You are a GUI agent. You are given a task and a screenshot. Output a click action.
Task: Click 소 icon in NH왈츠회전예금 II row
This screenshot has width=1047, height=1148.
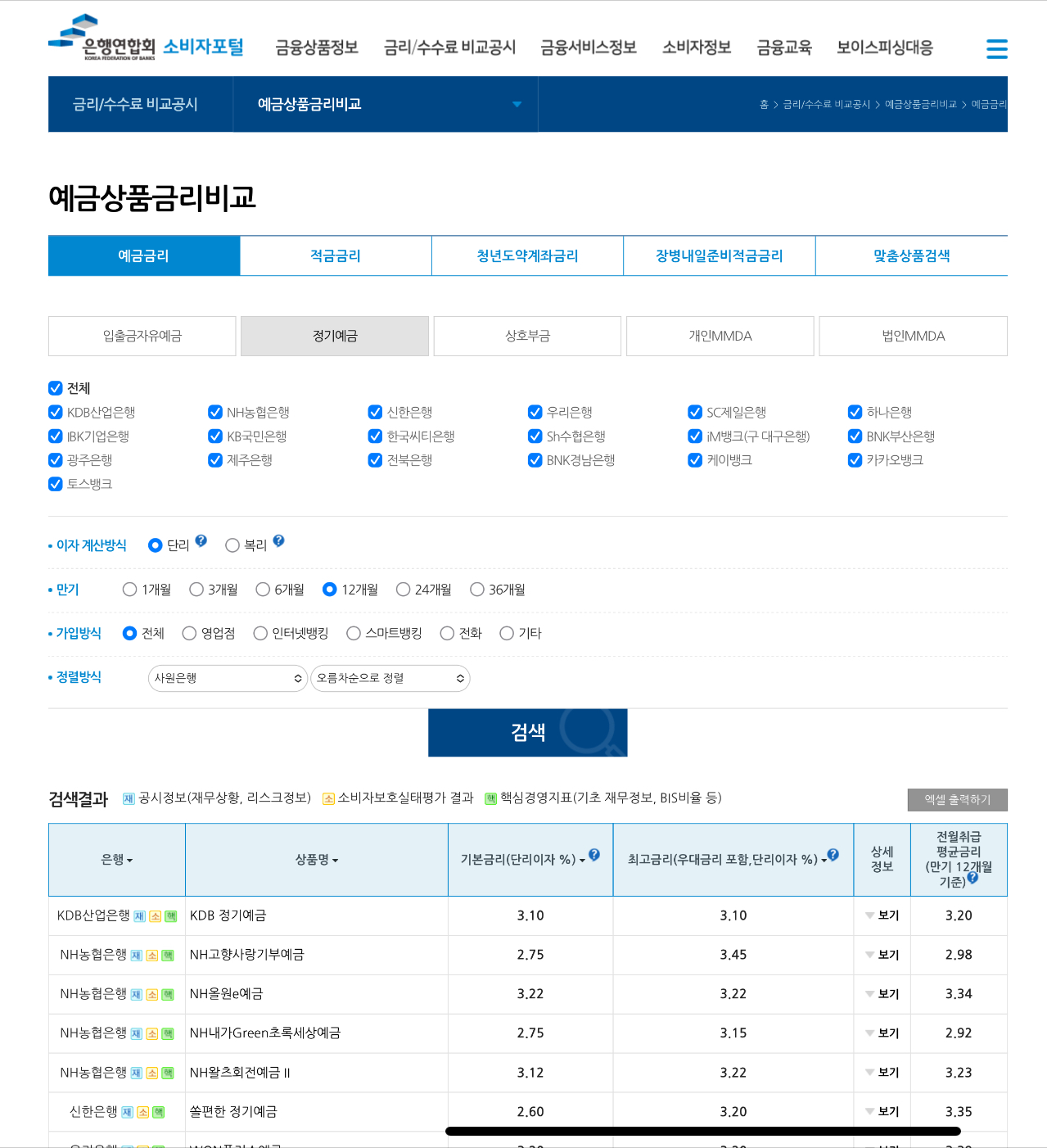point(152,1073)
